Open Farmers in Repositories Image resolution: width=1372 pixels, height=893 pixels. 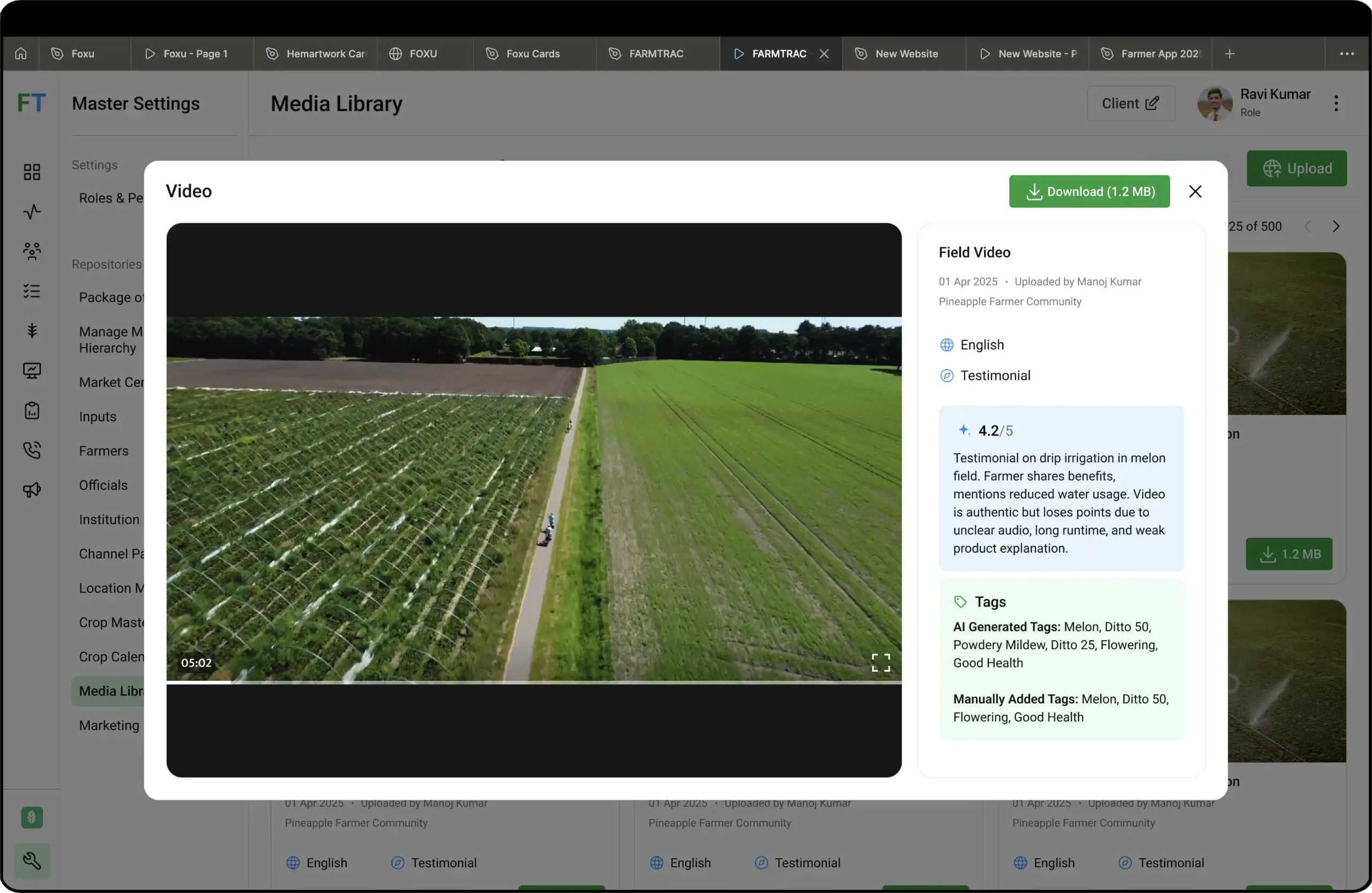pos(104,451)
